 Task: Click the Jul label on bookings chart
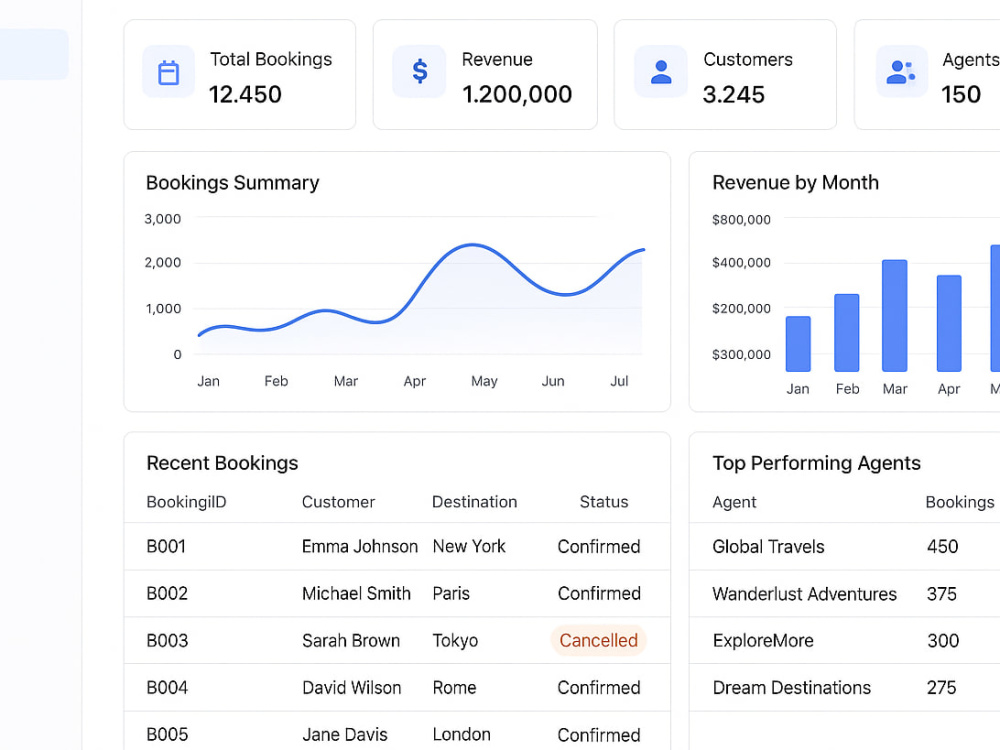619,381
